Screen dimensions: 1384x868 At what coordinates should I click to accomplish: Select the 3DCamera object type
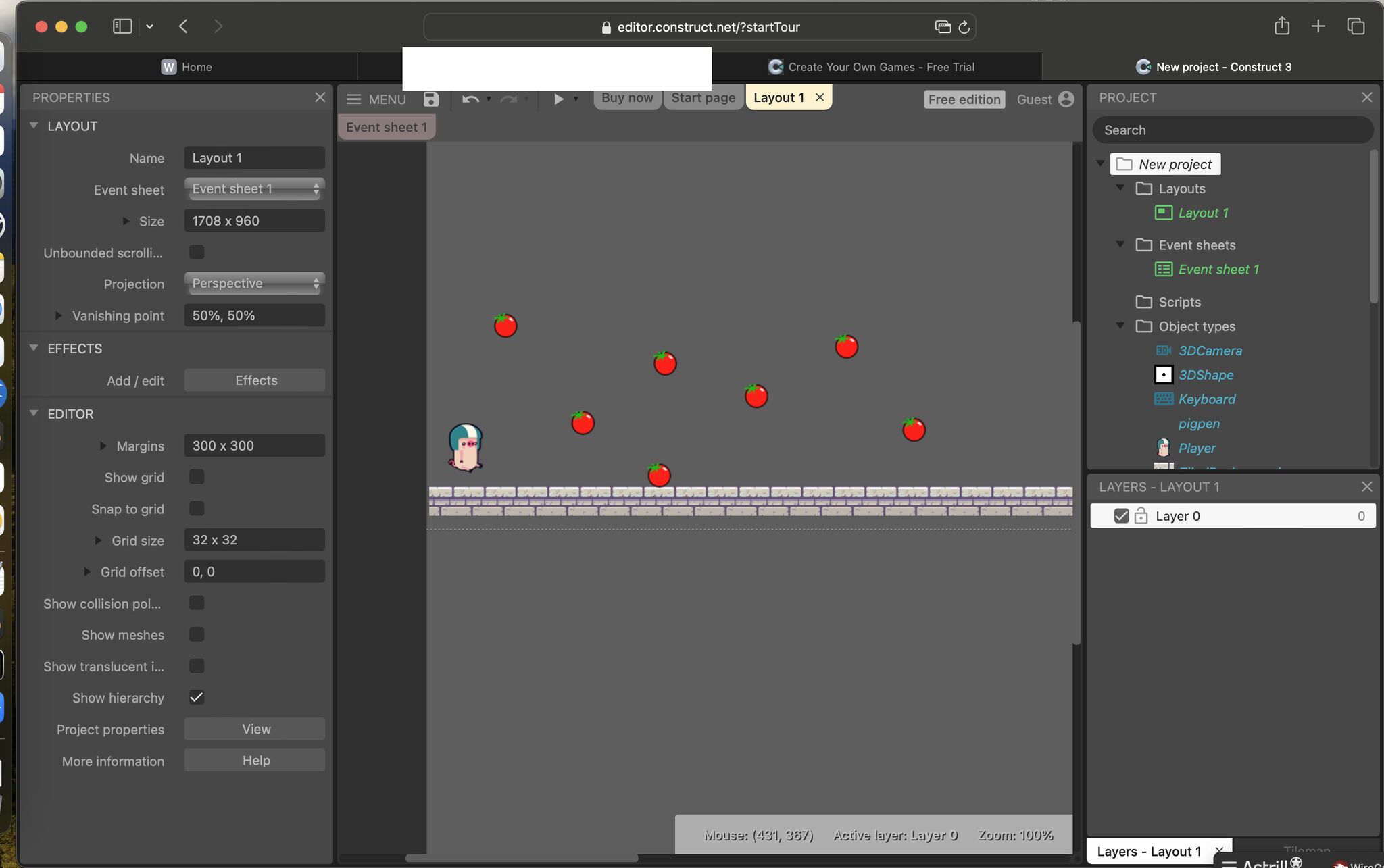pyautogui.click(x=1210, y=351)
